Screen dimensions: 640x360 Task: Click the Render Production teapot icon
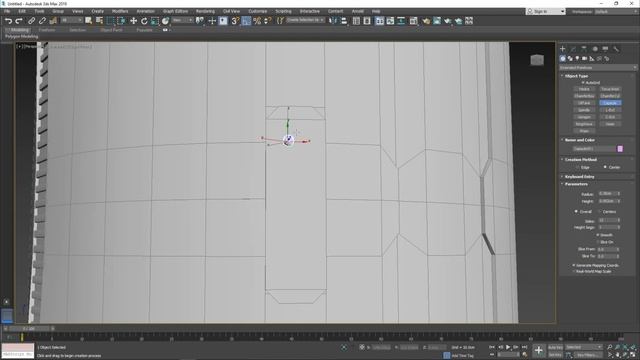click(x=448, y=21)
